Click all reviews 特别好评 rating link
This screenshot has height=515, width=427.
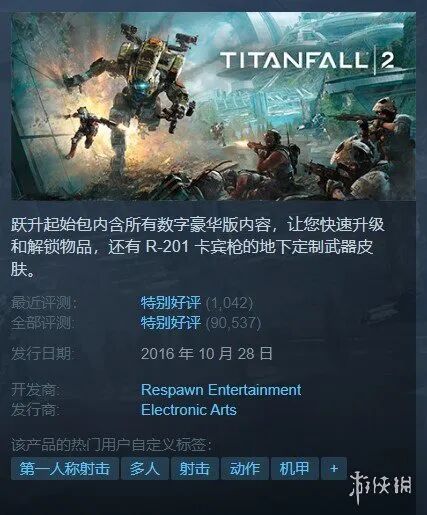tap(171, 322)
